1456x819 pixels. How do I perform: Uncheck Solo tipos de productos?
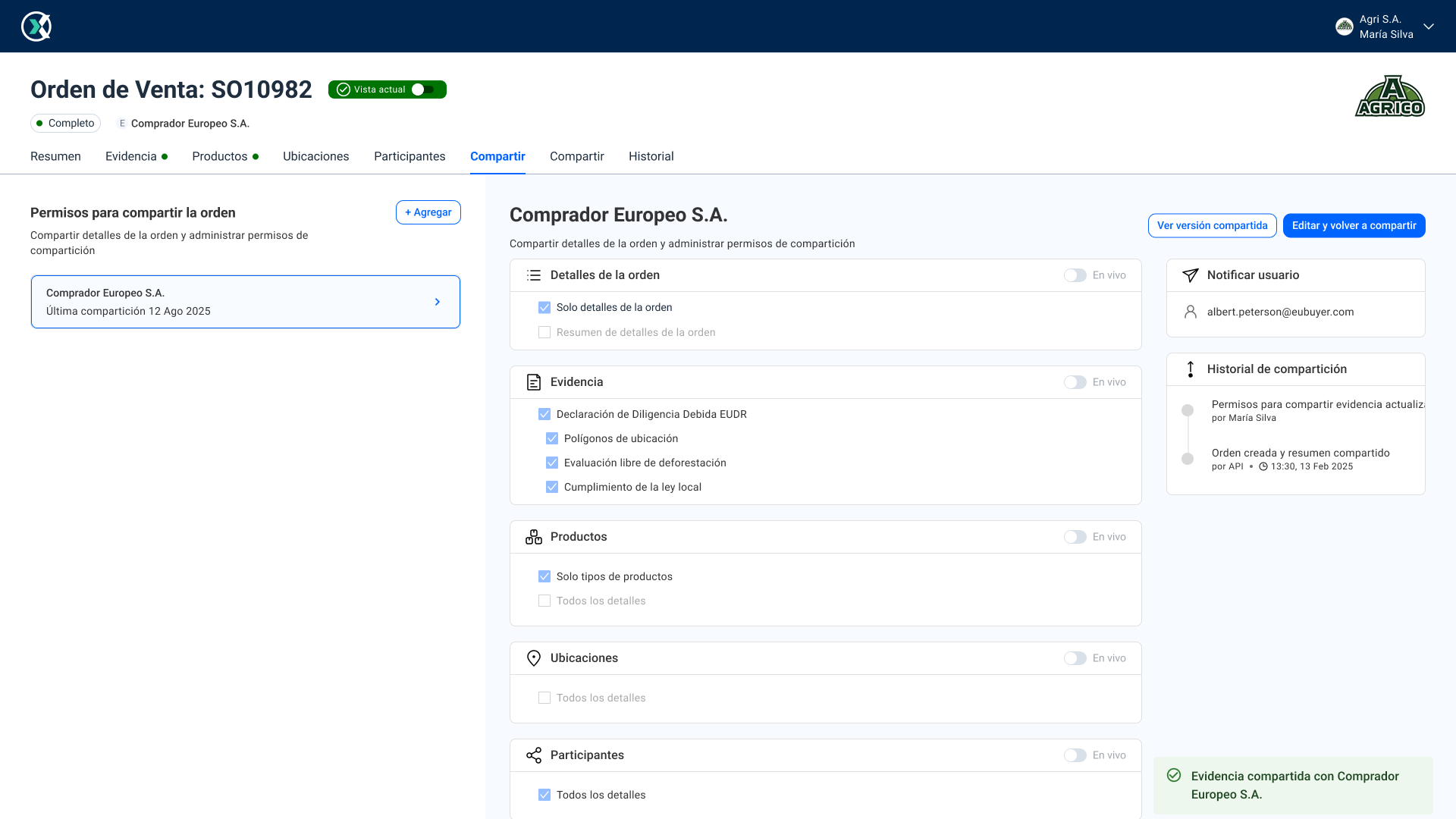point(544,576)
